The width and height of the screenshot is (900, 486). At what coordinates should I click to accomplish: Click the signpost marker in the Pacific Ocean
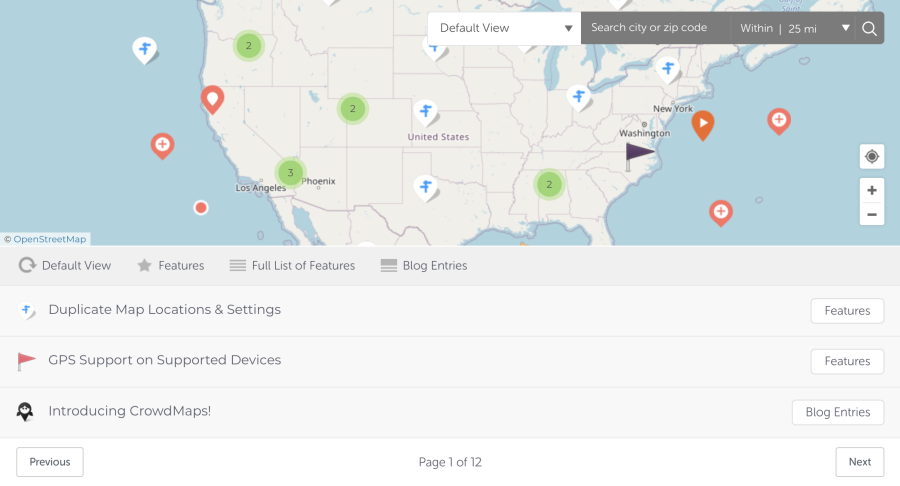click(145, 49)
